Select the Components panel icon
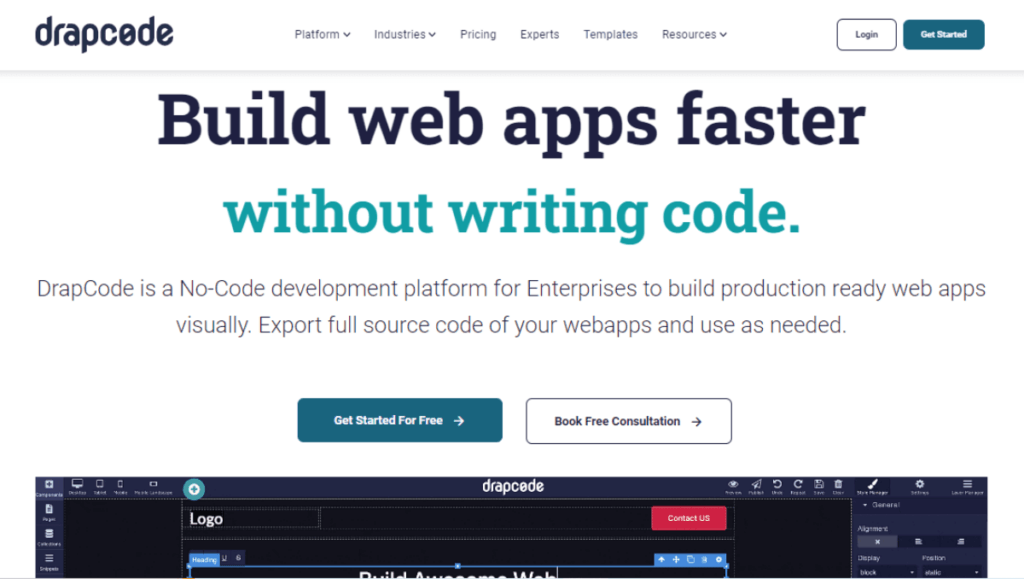Screen dimensions: 1024x579 [x=49, y=485]
